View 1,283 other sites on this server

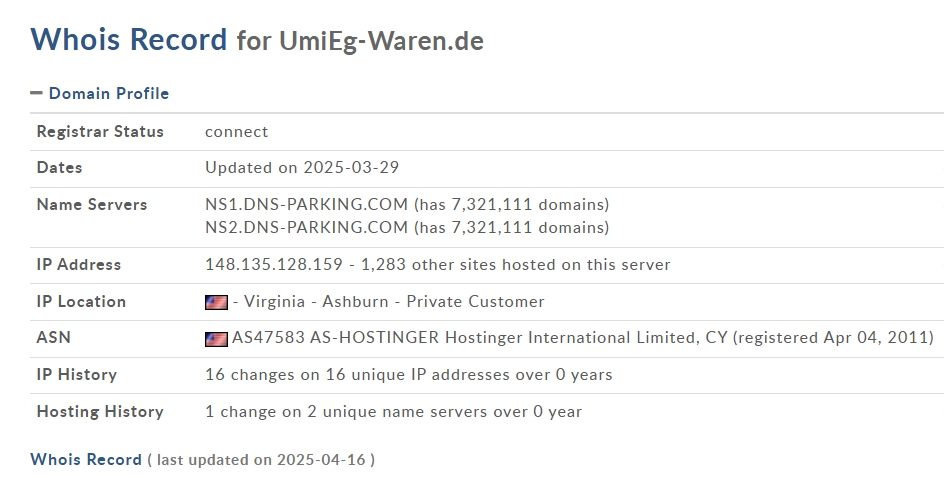click(x=515, y=265)
